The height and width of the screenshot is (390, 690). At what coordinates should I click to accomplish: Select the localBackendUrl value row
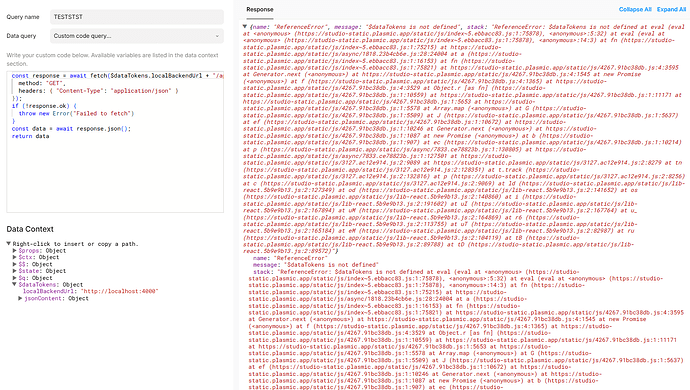[x=90, y=291]
